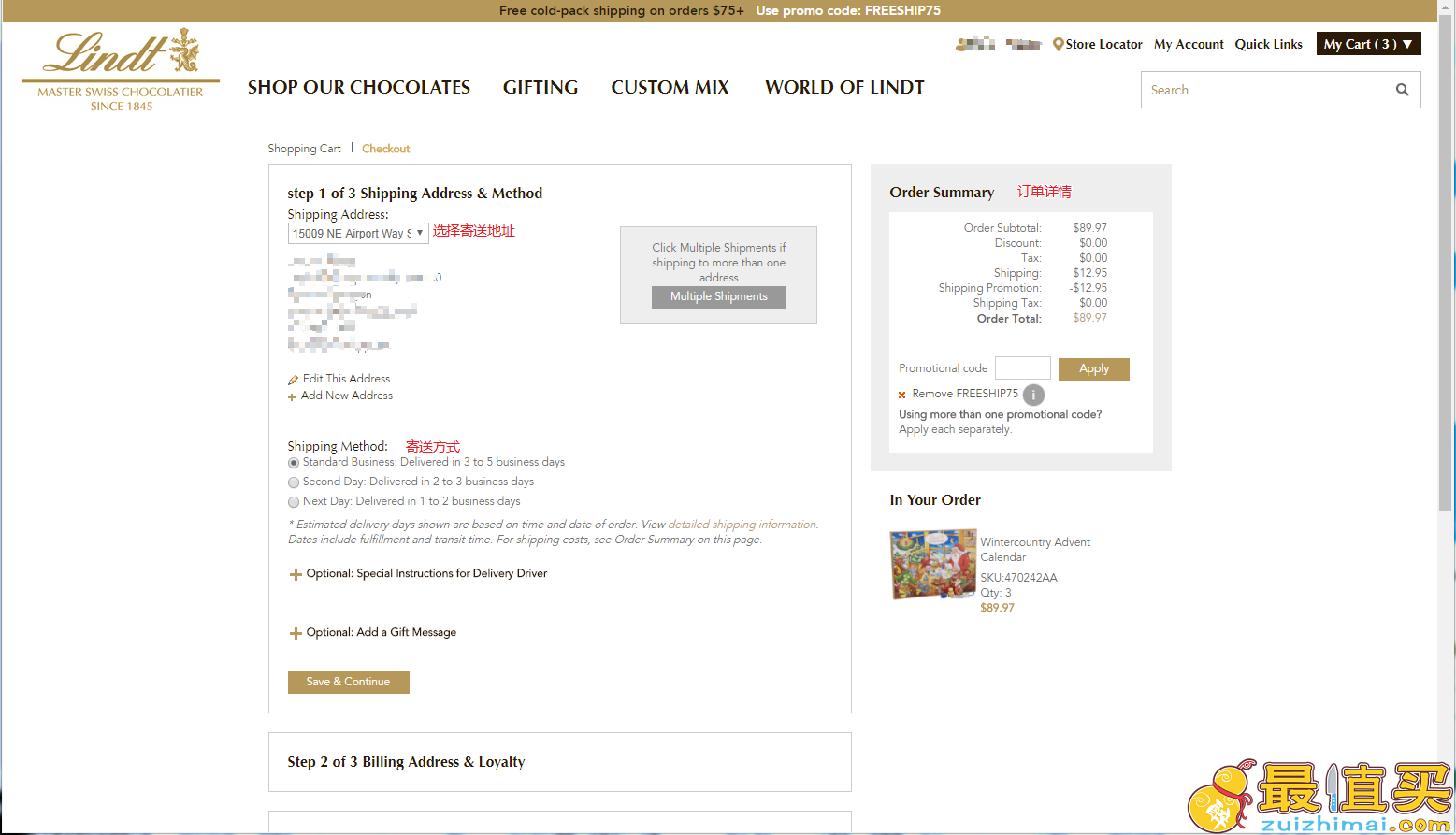1456x835 pixels.
Task: Click the Order Total amount $89.97
Action: pos(1090,318)
